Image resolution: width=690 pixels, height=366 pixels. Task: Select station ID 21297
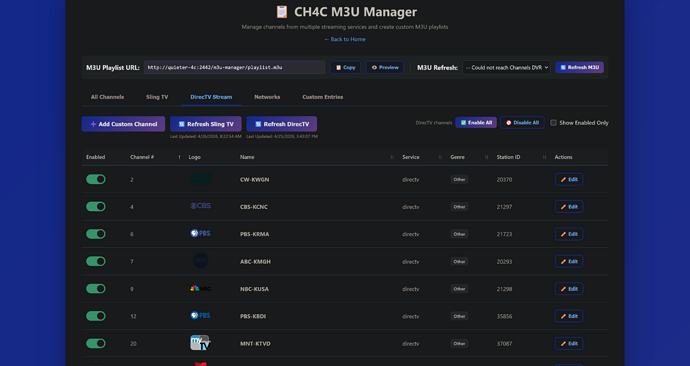[x=504, y=207]
